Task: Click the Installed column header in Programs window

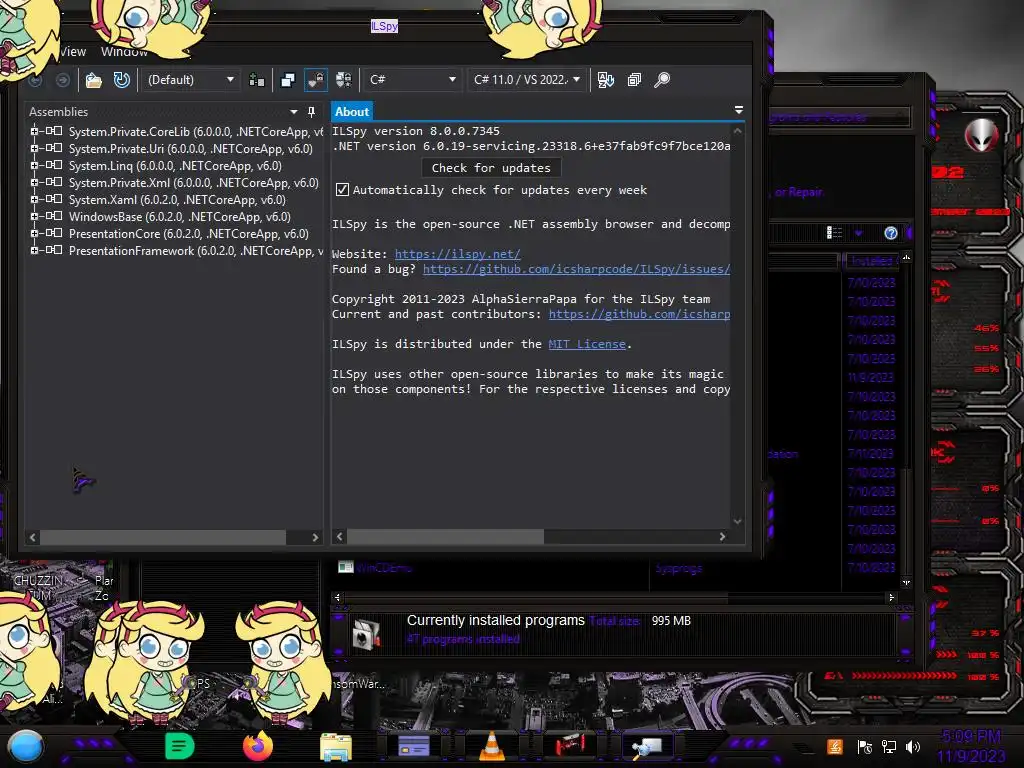Action: tap(871, 261)
